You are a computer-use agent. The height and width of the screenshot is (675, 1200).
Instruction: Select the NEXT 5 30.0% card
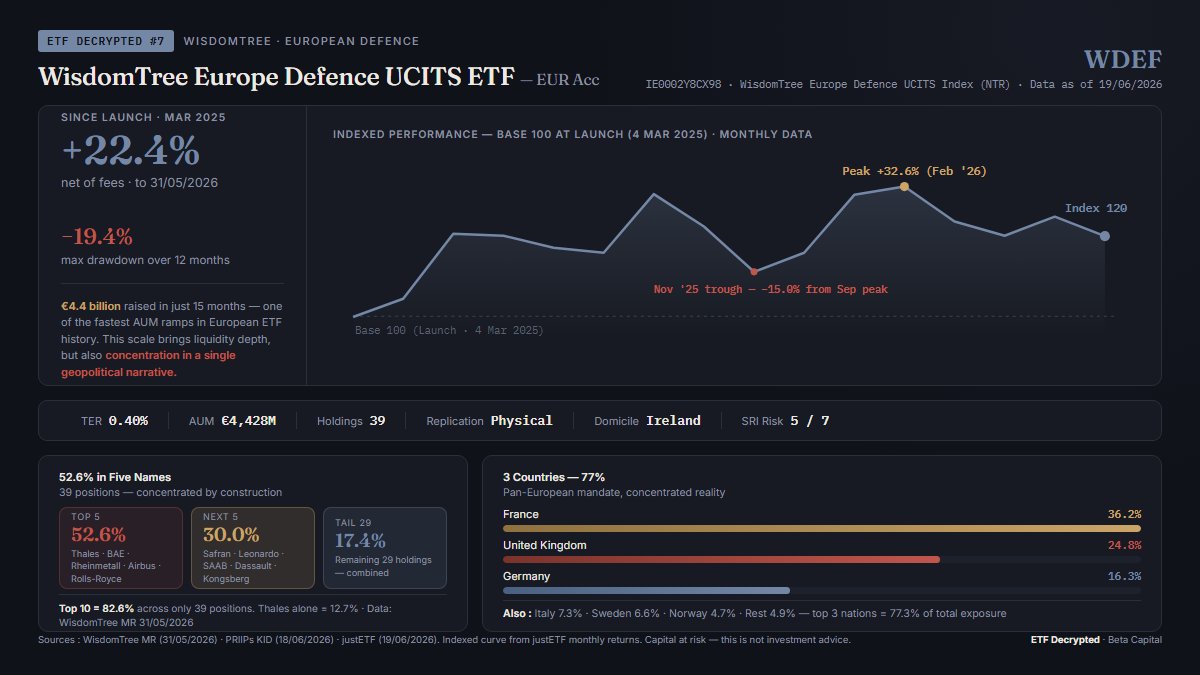coord(252,548)
